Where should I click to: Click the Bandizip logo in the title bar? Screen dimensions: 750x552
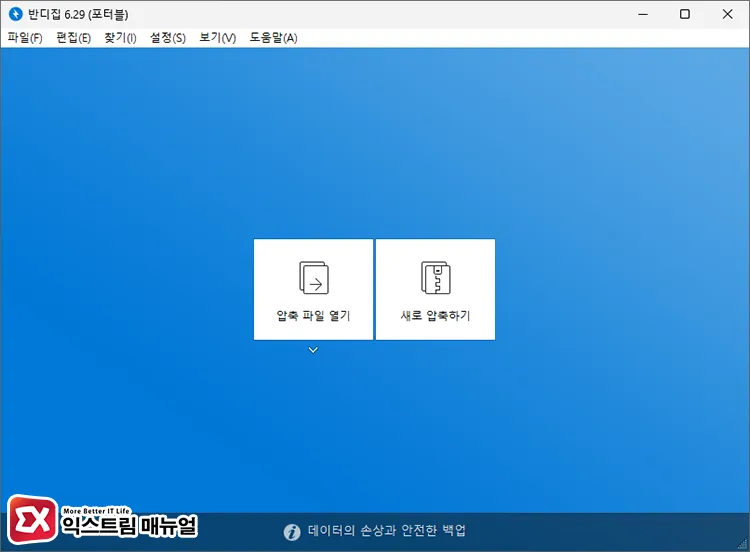pyautogui.click(x=16, y=14)
